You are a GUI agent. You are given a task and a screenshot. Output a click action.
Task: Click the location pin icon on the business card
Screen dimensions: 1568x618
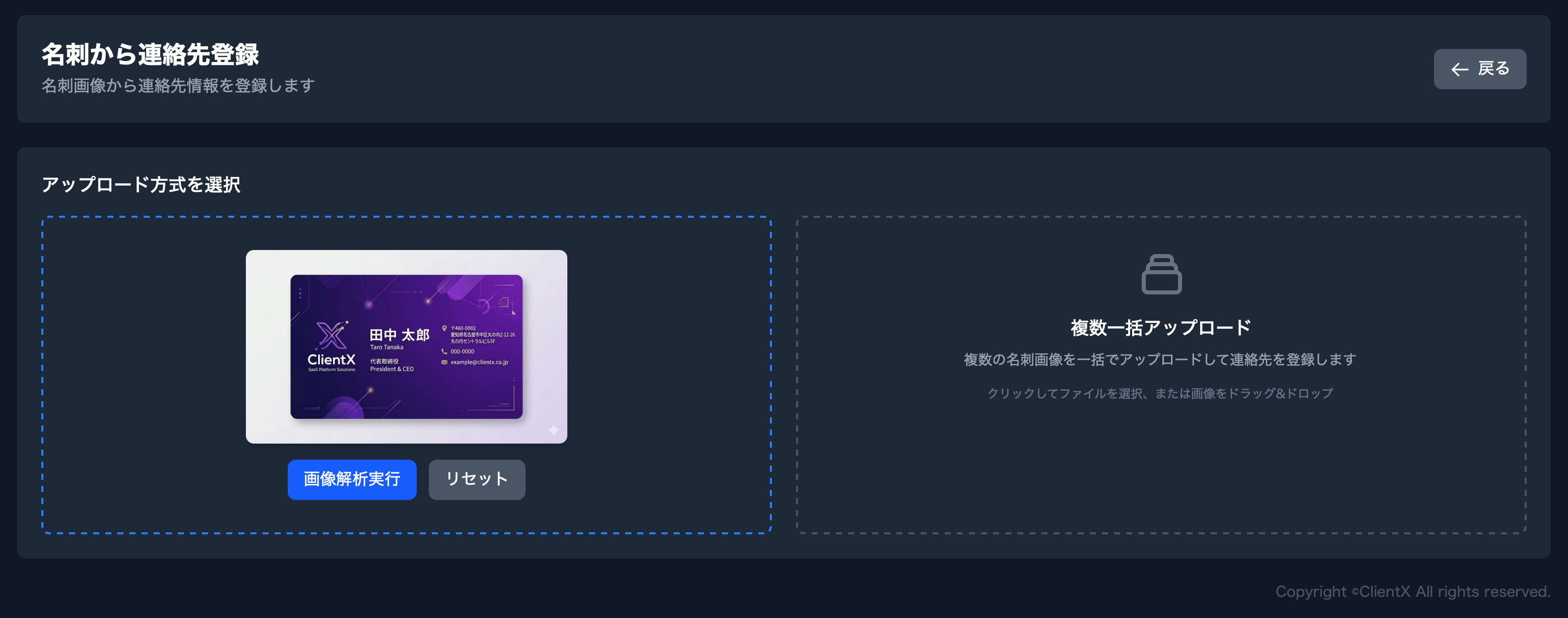(444, 329)
